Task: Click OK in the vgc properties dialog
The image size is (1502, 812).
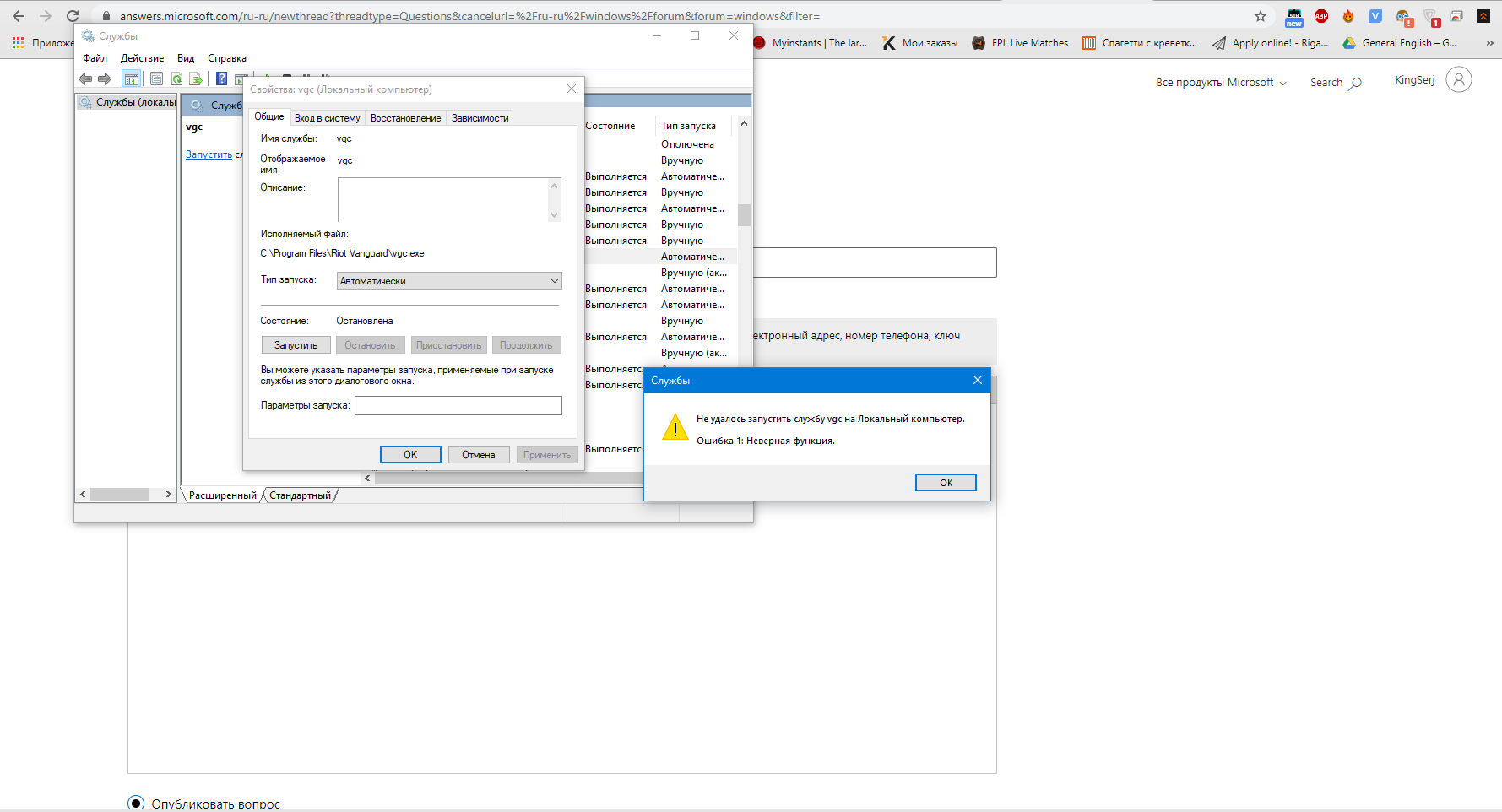Action: (x=410, y=455)
